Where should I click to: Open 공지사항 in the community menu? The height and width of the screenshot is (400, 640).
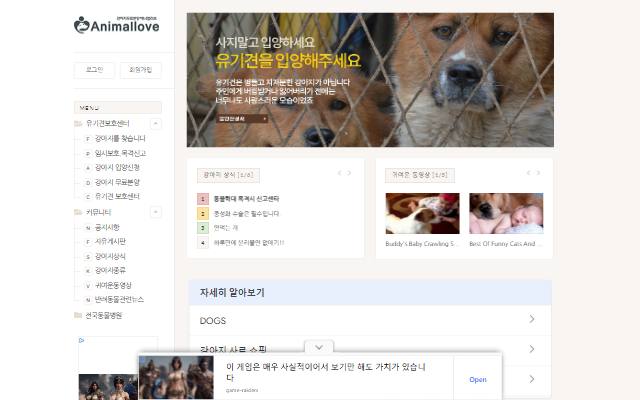pos(107,227)
